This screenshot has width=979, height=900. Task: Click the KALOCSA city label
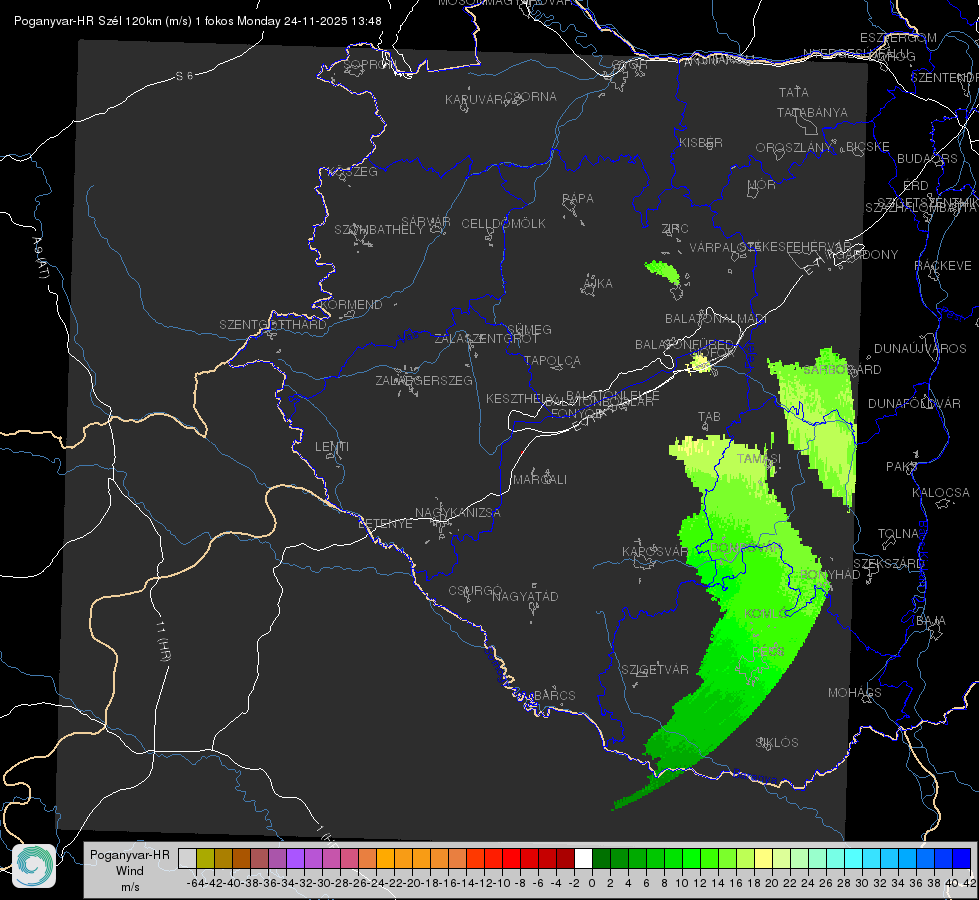click(941, 493)
